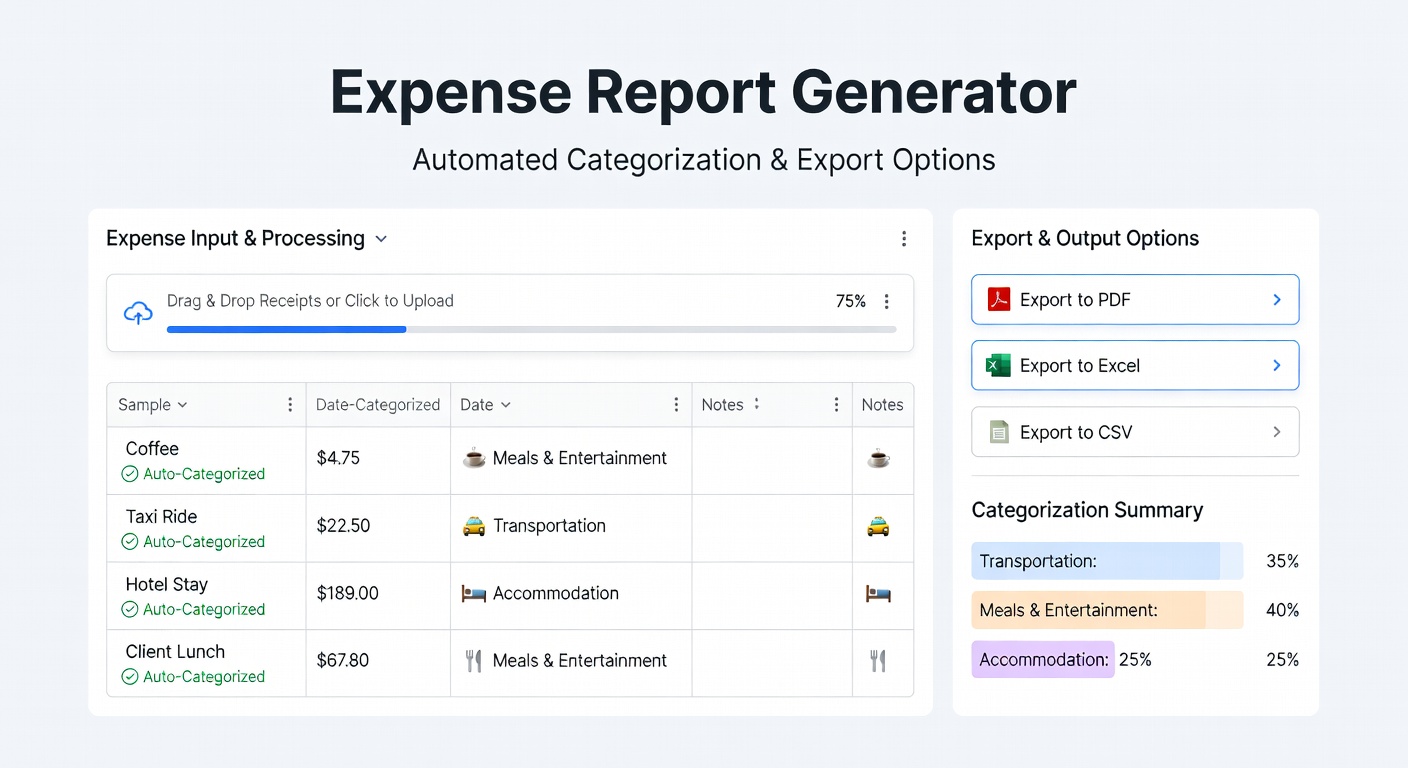Click the Export to CSV button
1408x768 pixels.
point(1135,432)
